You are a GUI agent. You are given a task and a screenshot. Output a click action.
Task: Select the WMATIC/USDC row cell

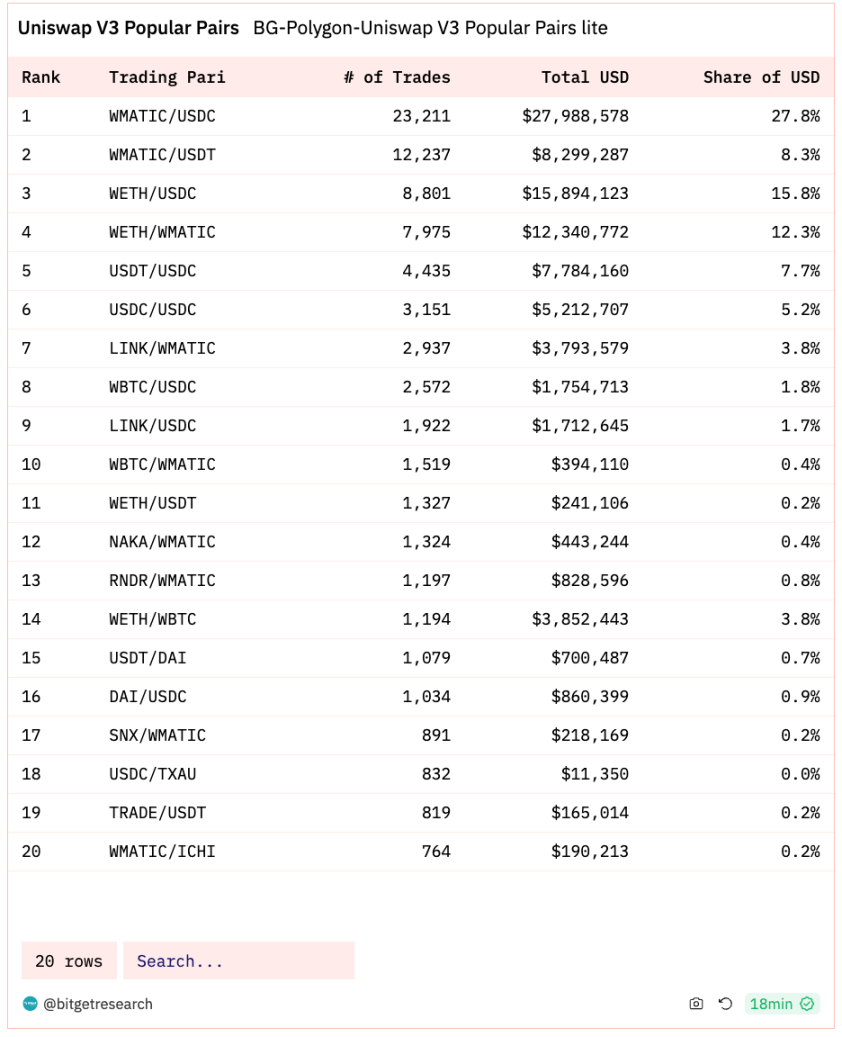point(162,116)
